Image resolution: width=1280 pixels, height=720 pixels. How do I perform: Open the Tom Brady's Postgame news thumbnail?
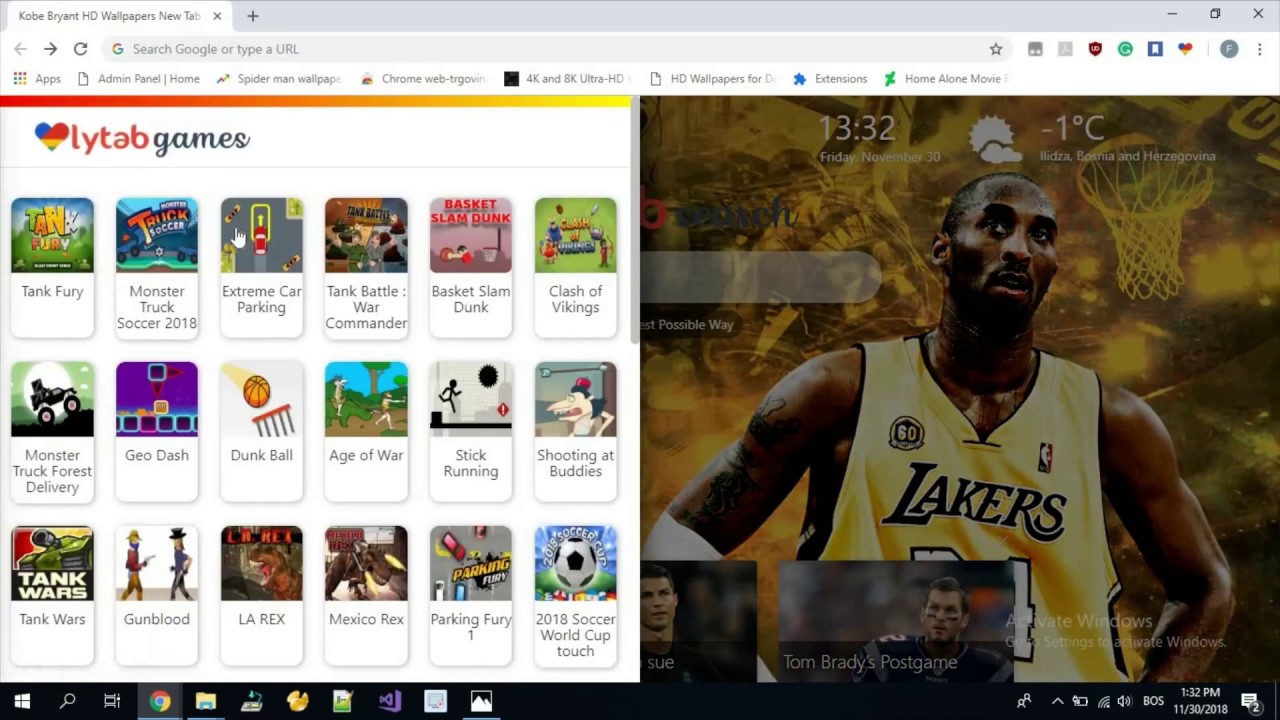(x=896, y=620)
